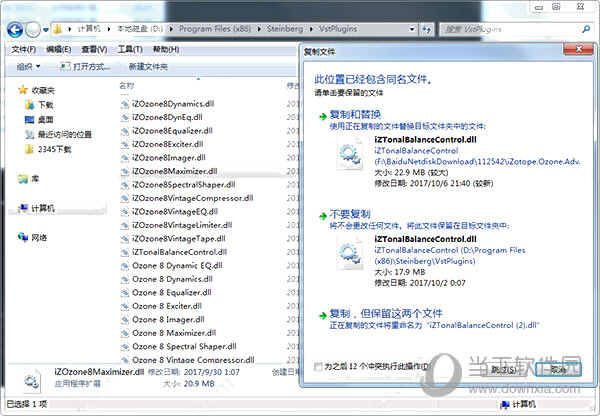The height and width of the screenshot is (416, 600).
Task: Select 最近访问的位置 in navigation pane
Action: tap(58, 134)
